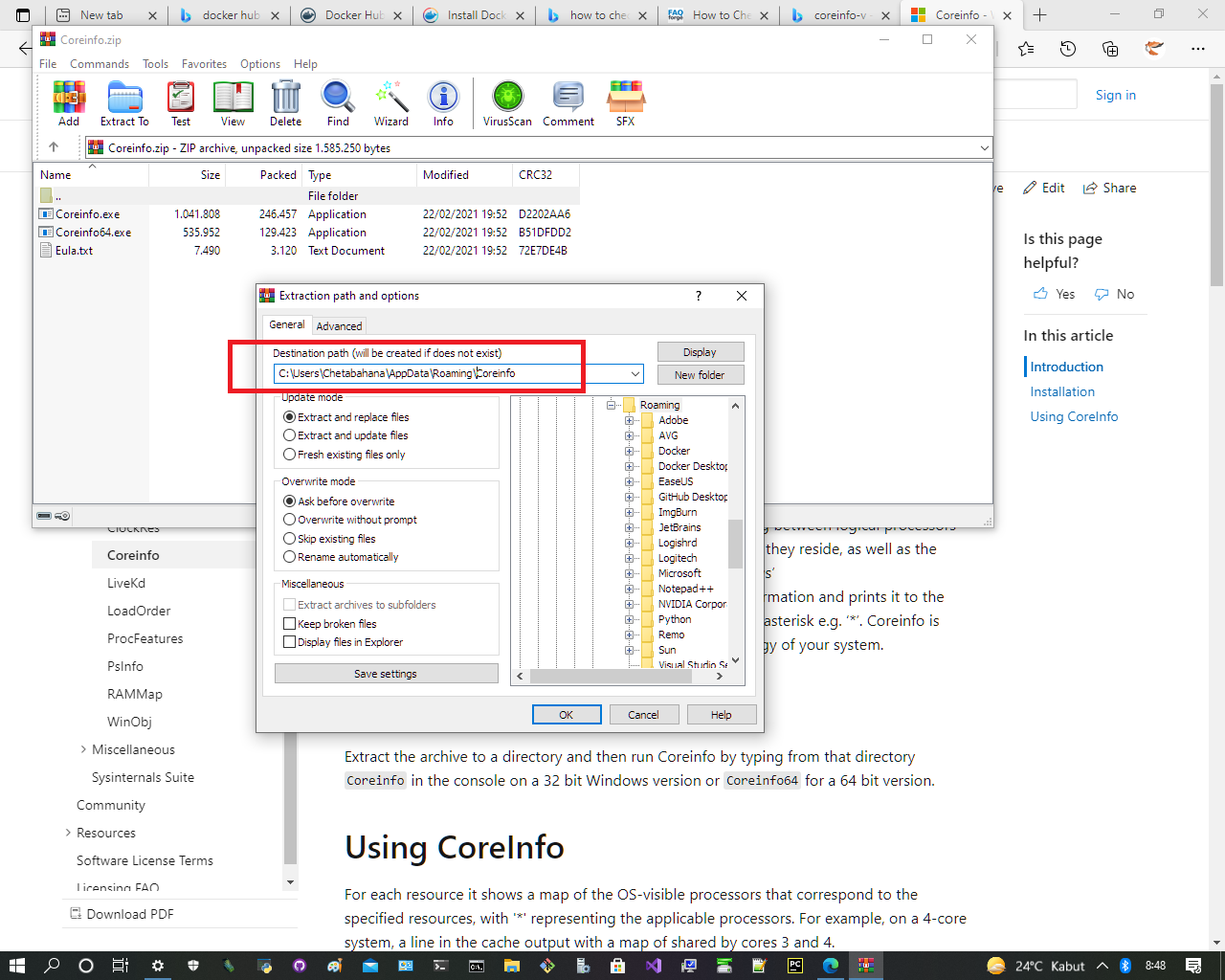Click the Info toolbar icon
Image resolution: width=1225 pixels, height=980 pixels.
point(443,103)
